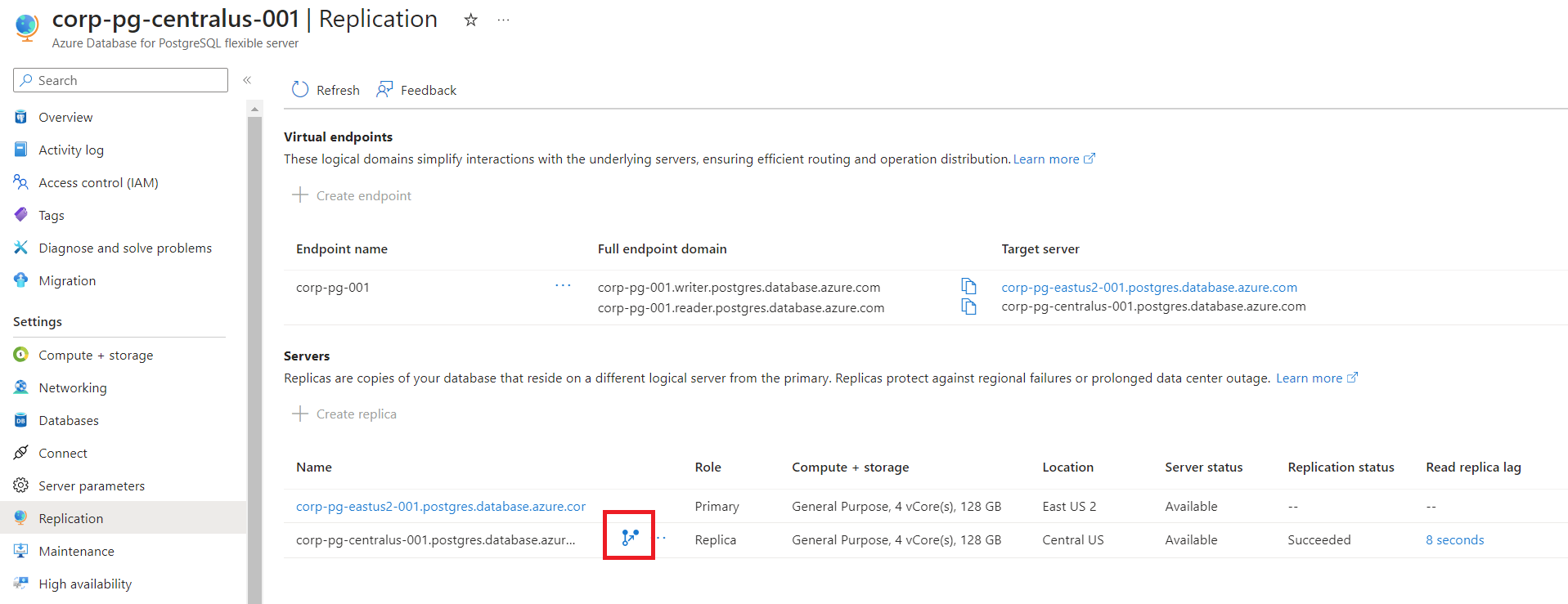Click the Create replica button
This screenshot has width=1568, height=604.
point(344,414)
